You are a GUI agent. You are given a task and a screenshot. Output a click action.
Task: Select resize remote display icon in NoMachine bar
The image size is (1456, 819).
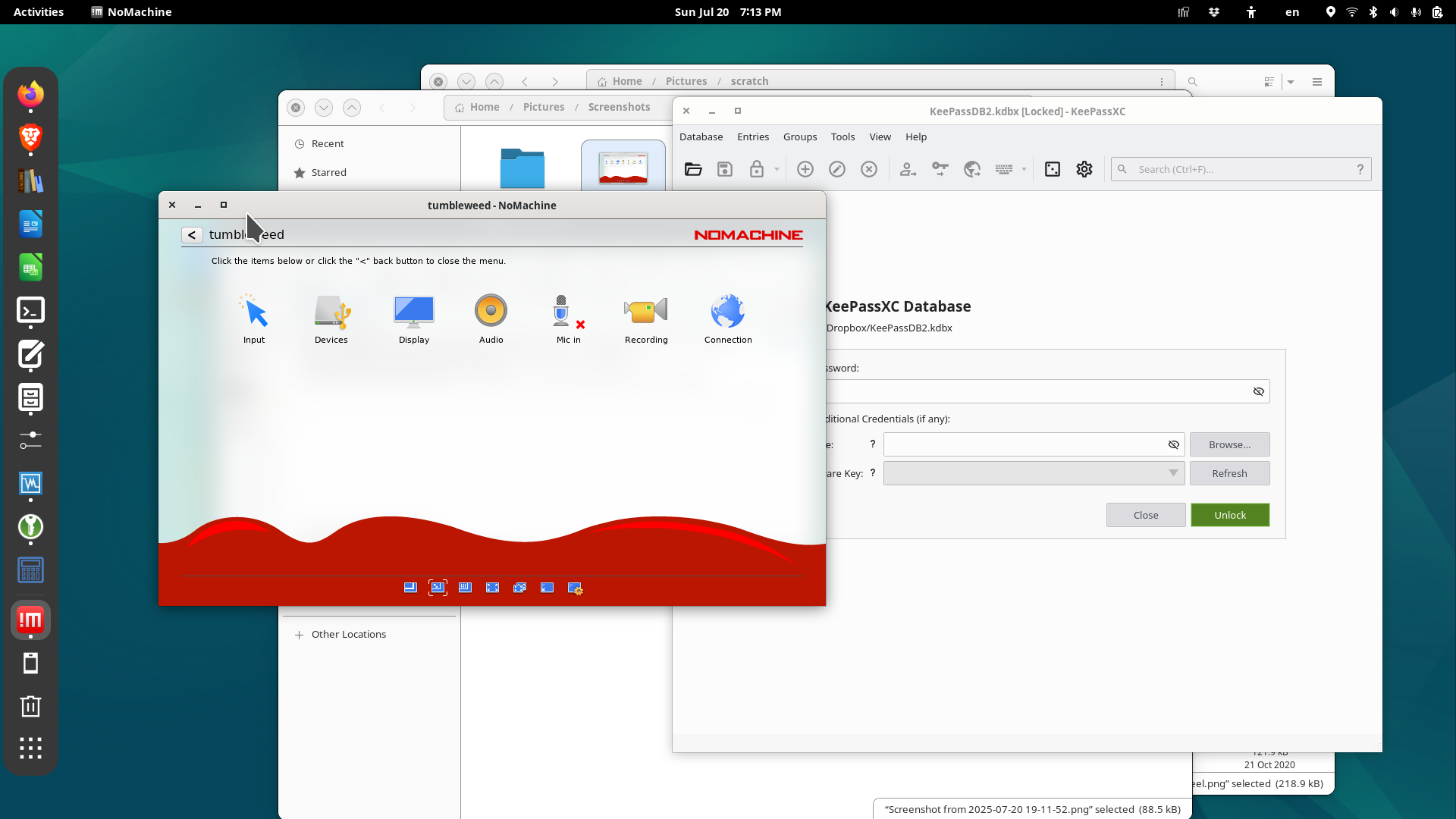coord(465,588)
